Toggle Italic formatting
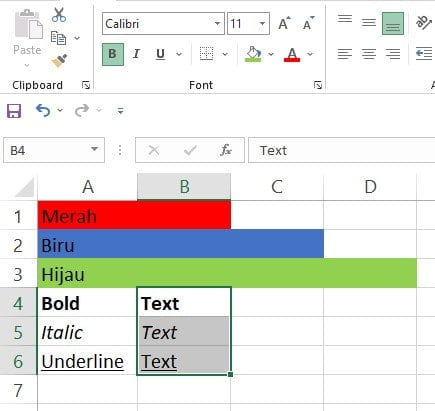 [x=136, y=54]
